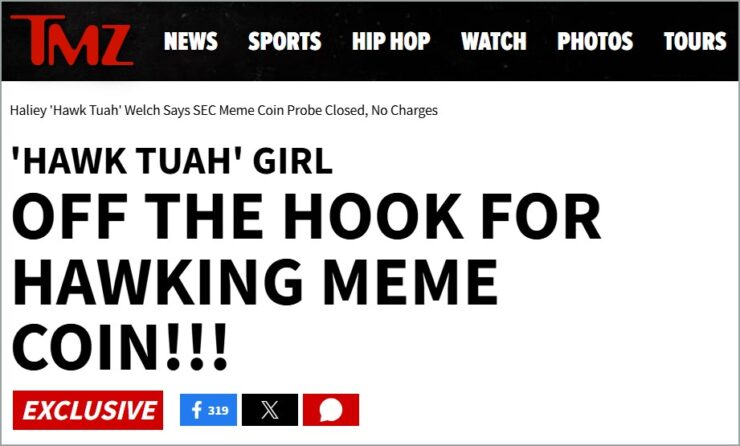Click the Facebook 'f' logo glyph
The height and width of the screenshot is (446, 740).
pyautogui.click(x=197, y=410)
